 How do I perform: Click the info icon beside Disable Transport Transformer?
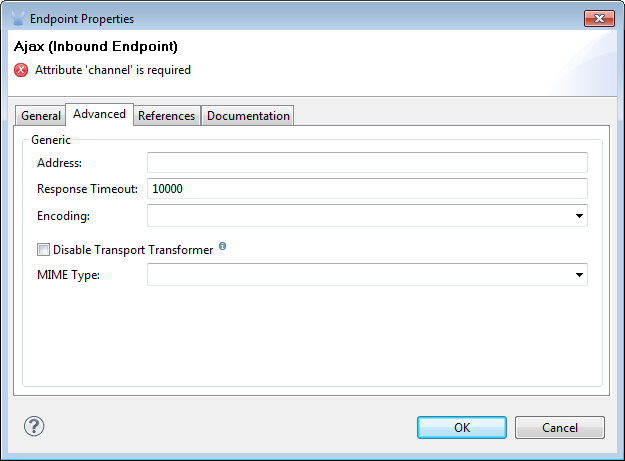pyautogui.click(x=222, y=246)
